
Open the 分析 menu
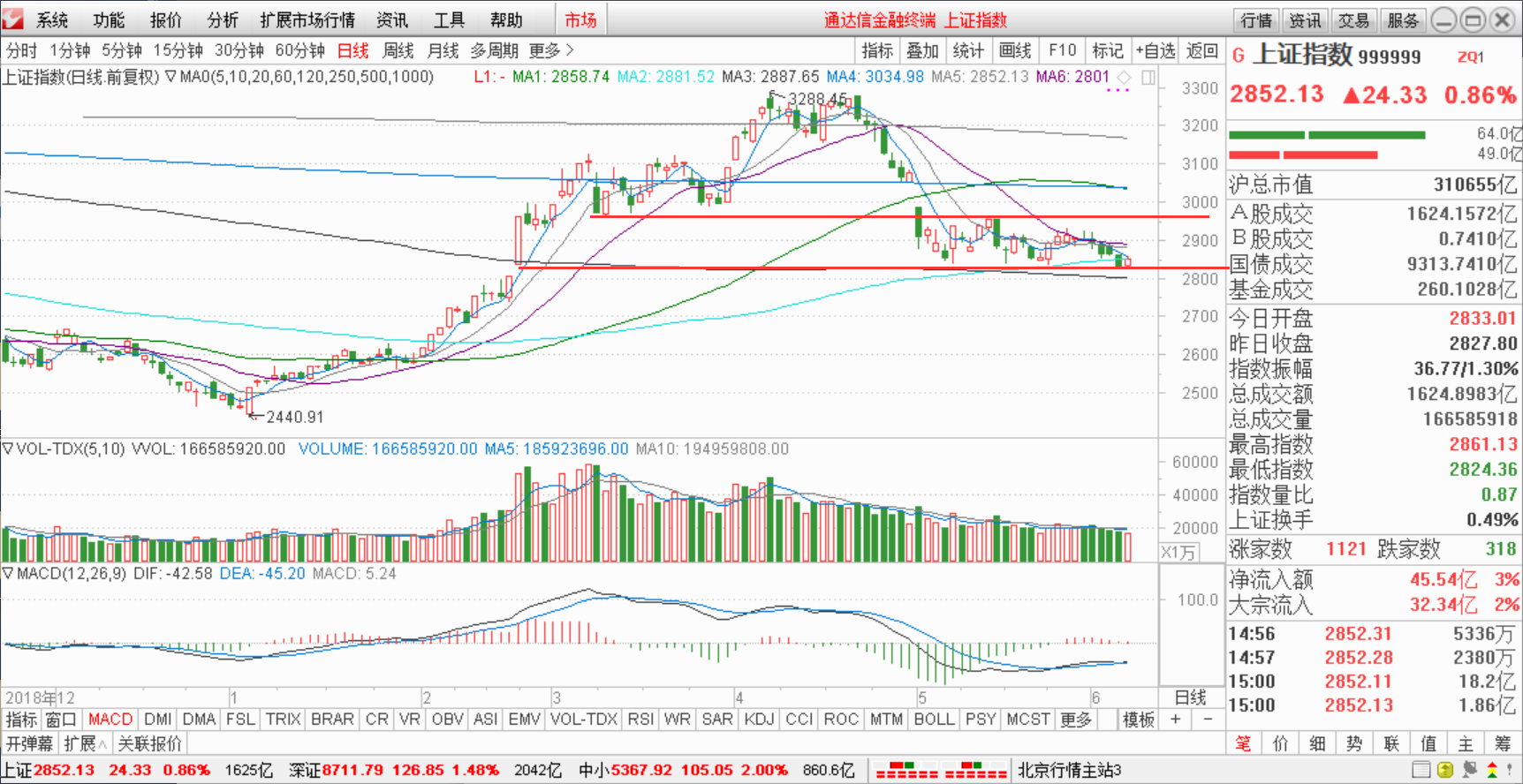tap(223, 19)
